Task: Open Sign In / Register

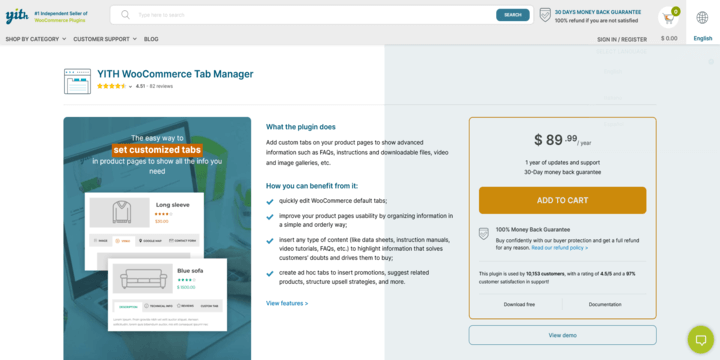Action: click(x=622, y=39)
